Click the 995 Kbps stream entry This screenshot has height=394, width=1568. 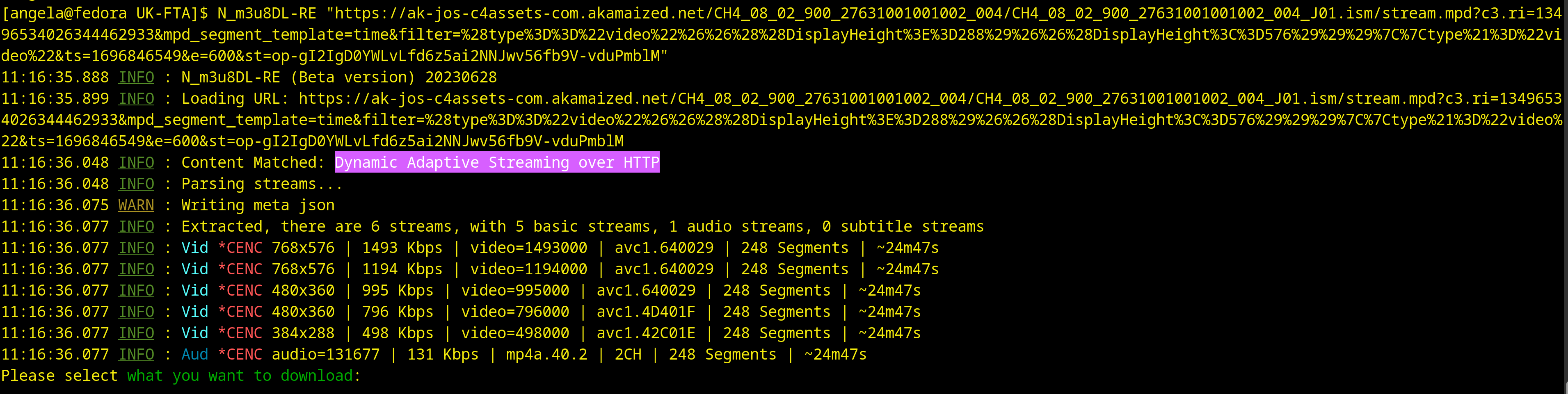398,291
